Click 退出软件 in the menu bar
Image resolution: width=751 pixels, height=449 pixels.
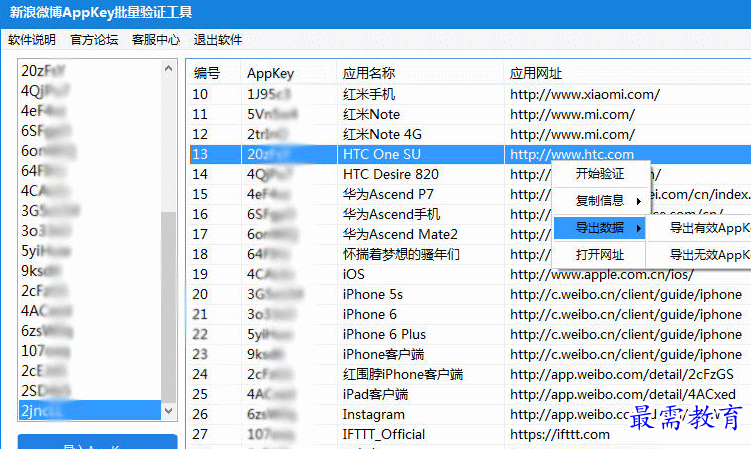coord(218,40)
